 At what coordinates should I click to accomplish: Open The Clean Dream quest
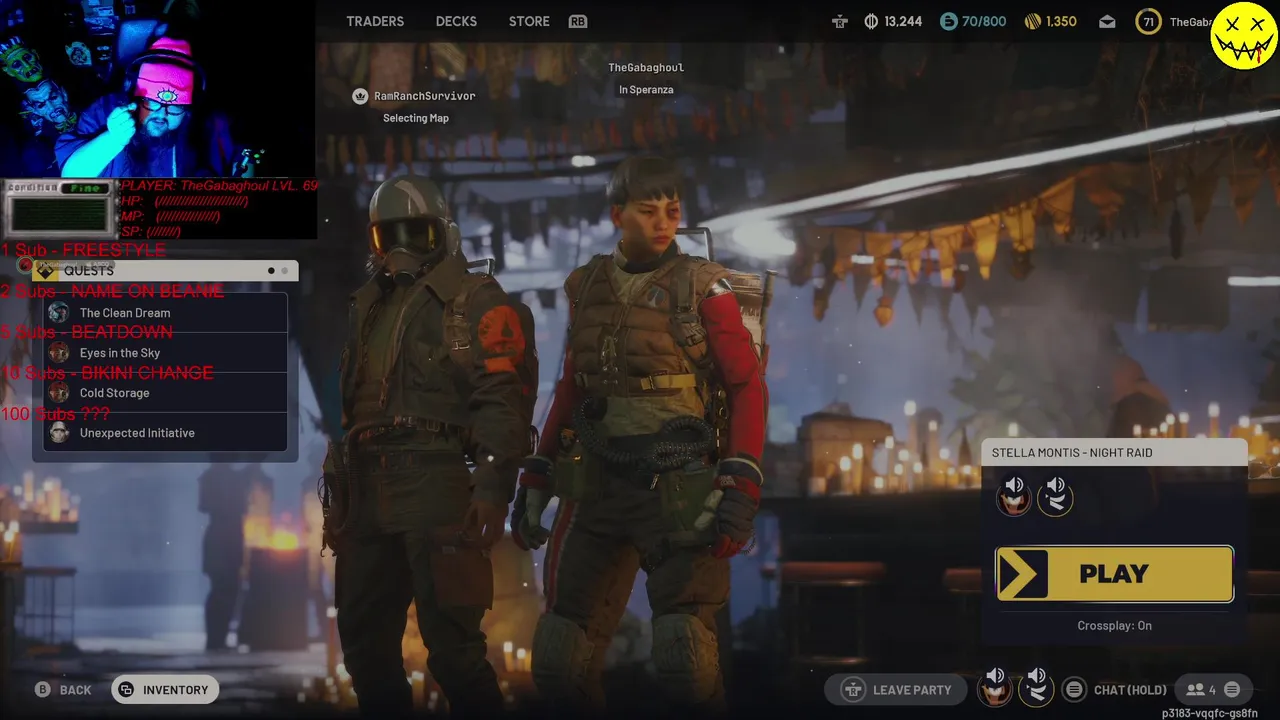pos(166,313)
